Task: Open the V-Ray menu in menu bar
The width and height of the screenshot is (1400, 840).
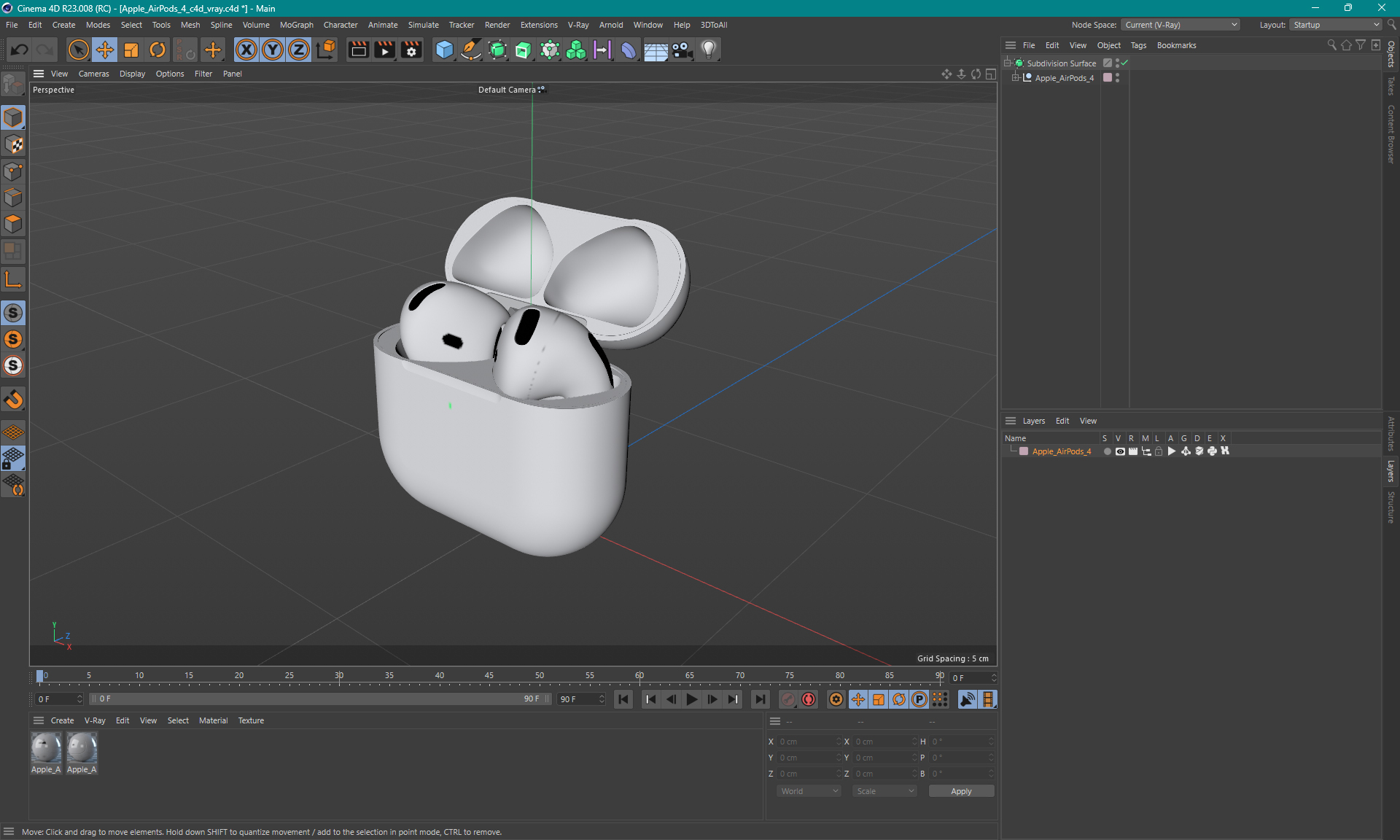Action: (x=578, y=25)
